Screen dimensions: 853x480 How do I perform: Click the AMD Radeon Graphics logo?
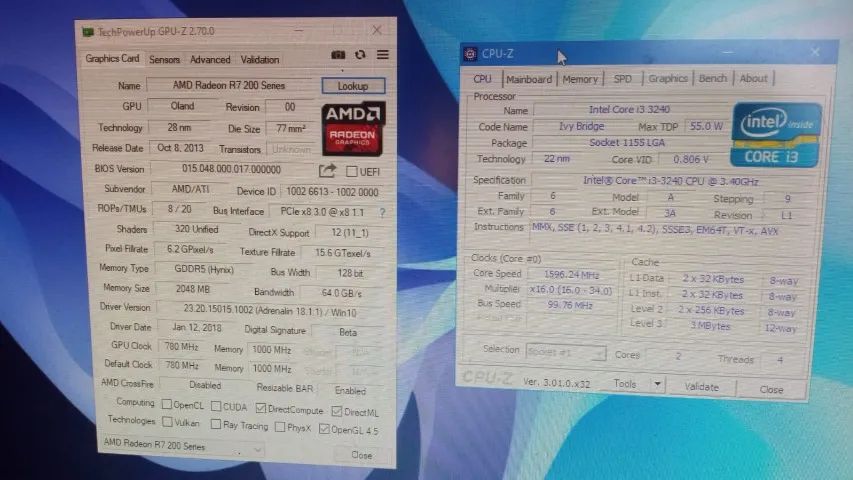click(353, 129)
